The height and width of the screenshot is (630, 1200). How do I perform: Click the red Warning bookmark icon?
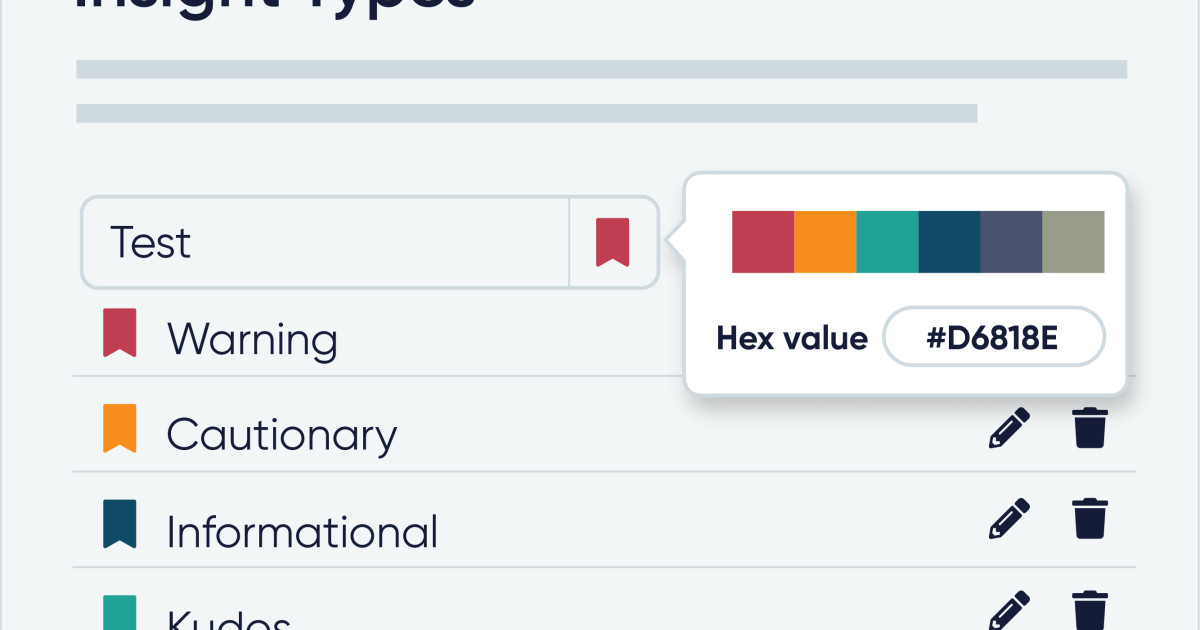click(120, 333)
